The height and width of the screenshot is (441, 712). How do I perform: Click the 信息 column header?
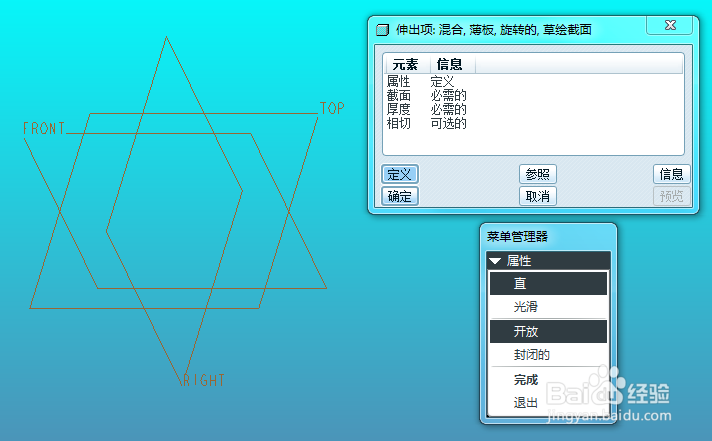coord(452,64)
